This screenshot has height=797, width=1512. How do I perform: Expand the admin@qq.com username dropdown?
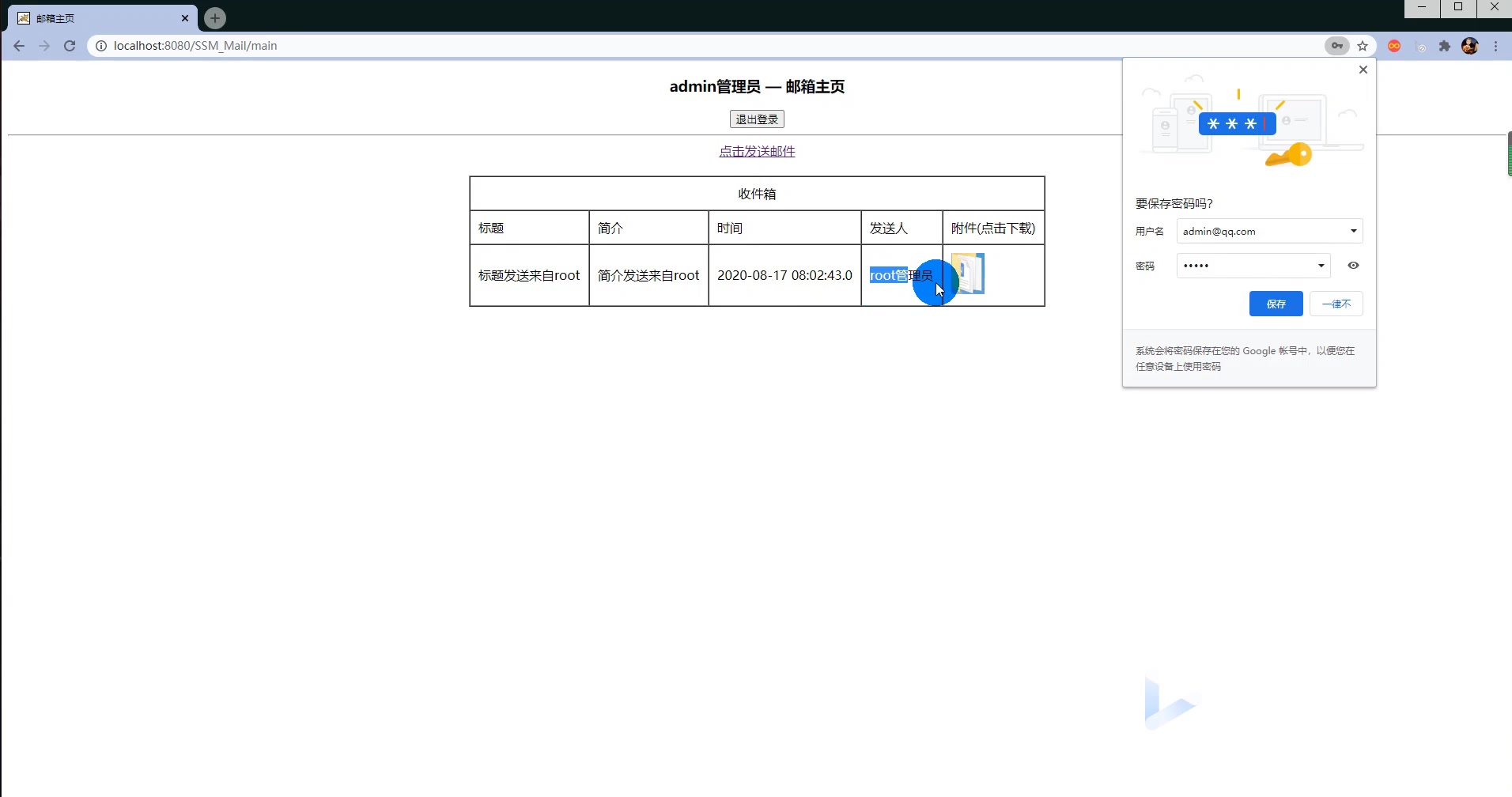(x=1353, y=230)
